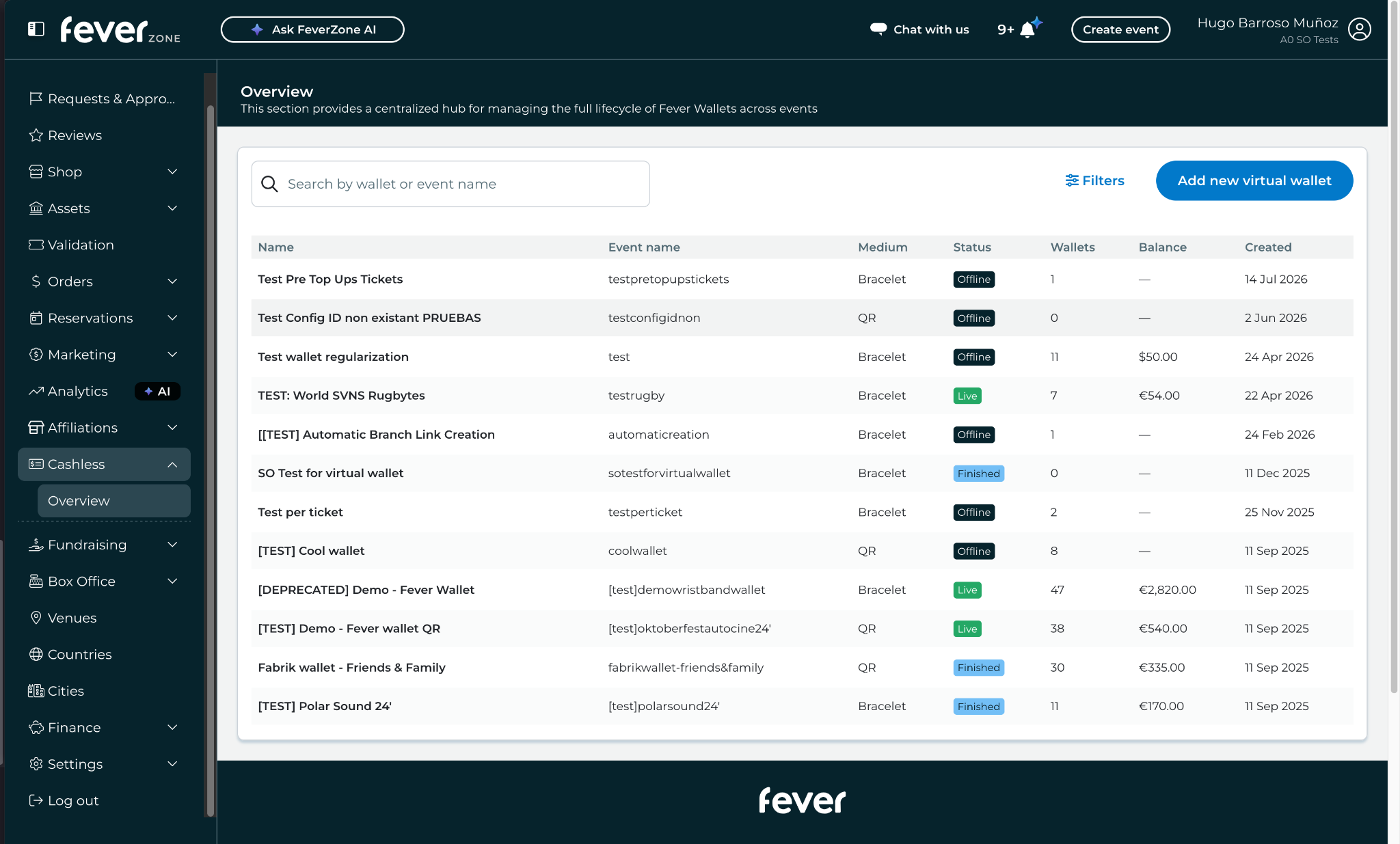Focus the wallet or event search field
Image resolution: width=1400 pixels, height=844 pixels.
point(450,184)
